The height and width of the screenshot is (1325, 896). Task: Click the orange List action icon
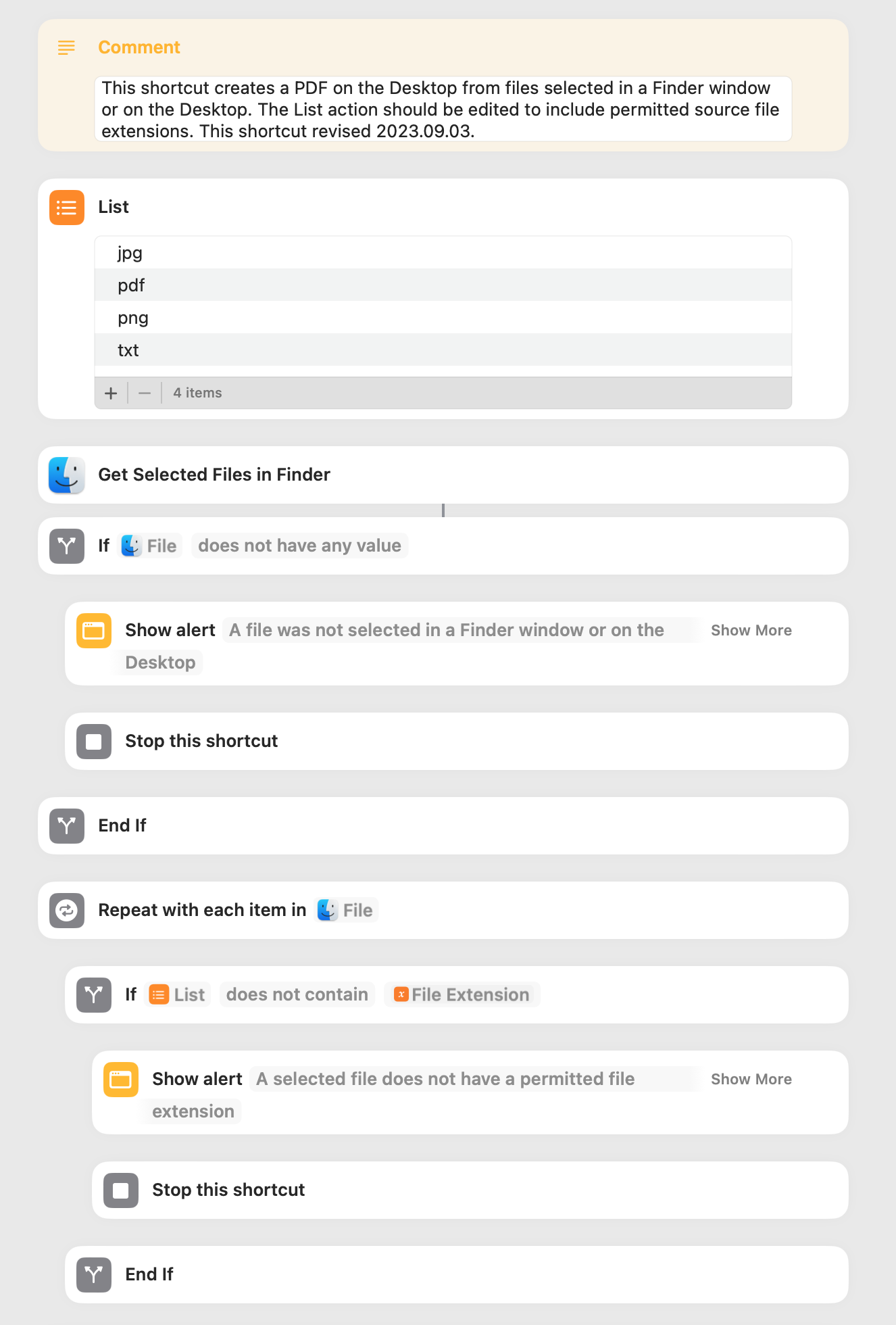pyautogui.click(x=67, y=208)
